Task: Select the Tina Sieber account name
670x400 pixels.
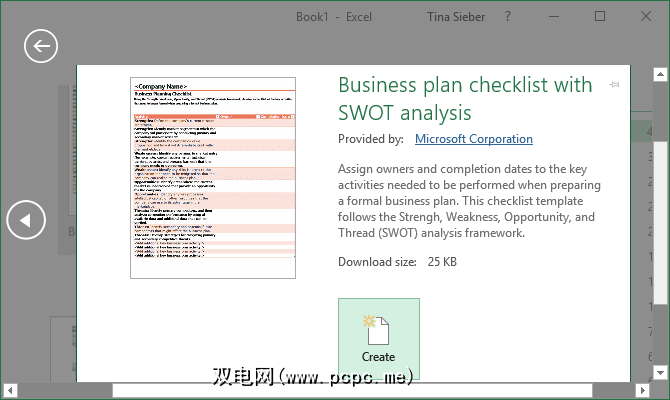Action: [456, 17]
